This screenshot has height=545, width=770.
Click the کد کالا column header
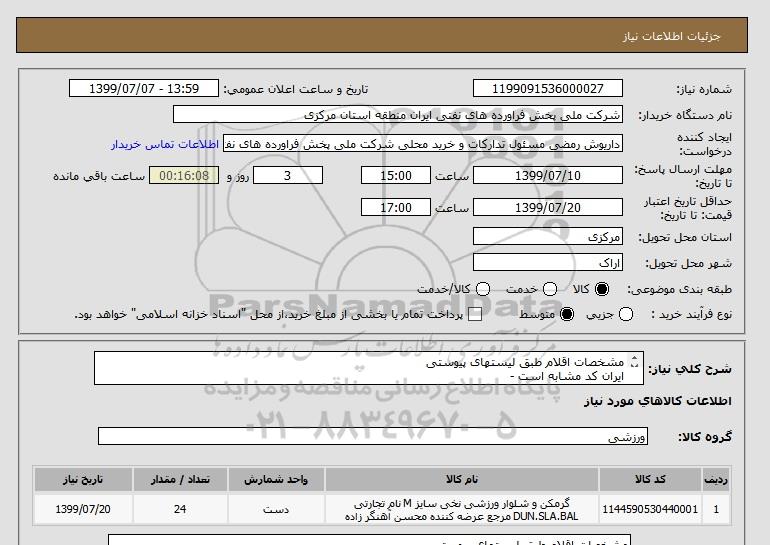coord(650,479)
